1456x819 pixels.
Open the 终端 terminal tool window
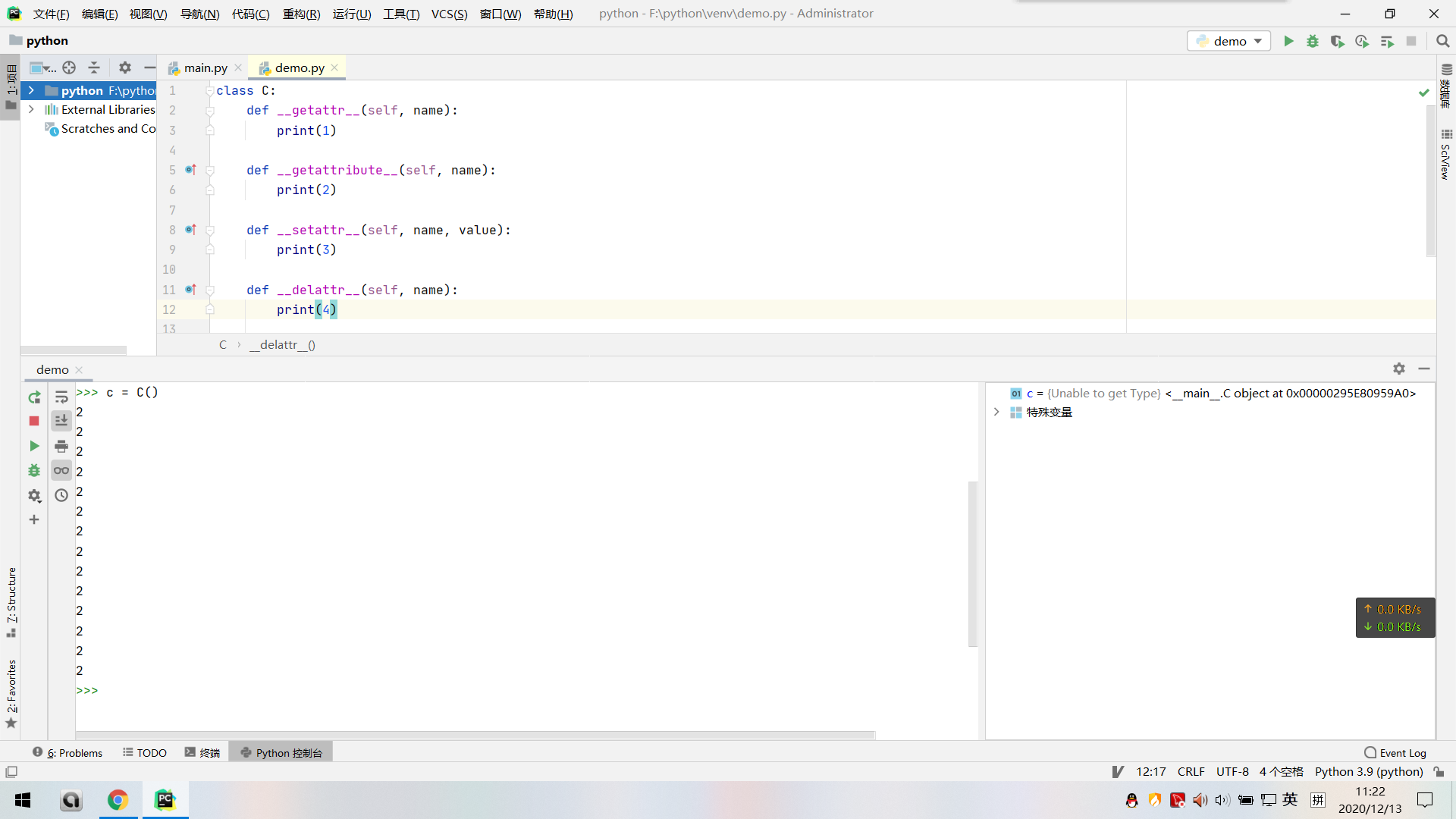tap(202, 752)
